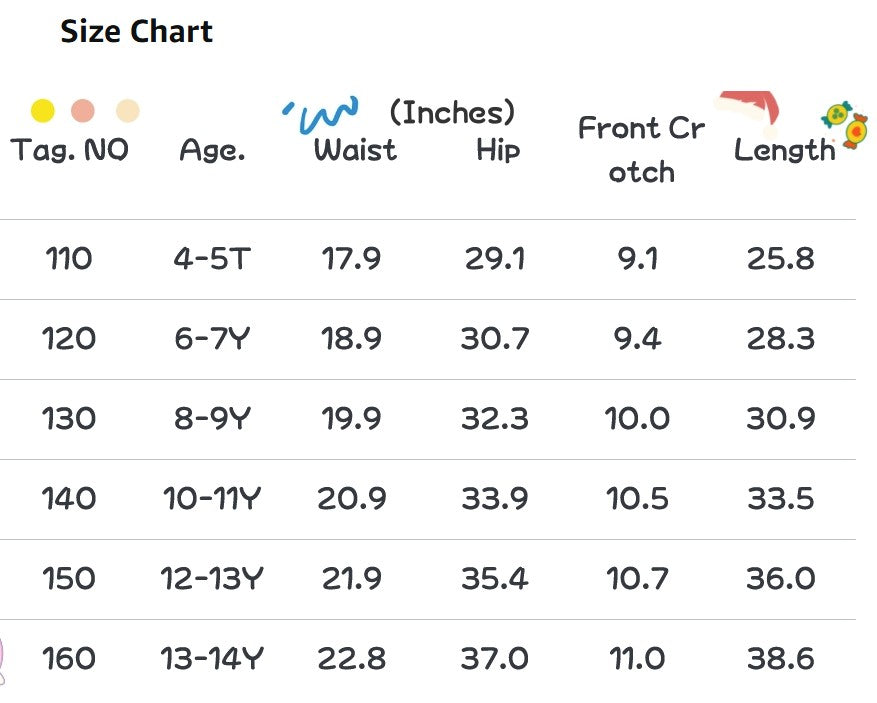Viewport: 877px width, 703px height.
Task: Click the Santa hat icon
Action: click(750, 110)
